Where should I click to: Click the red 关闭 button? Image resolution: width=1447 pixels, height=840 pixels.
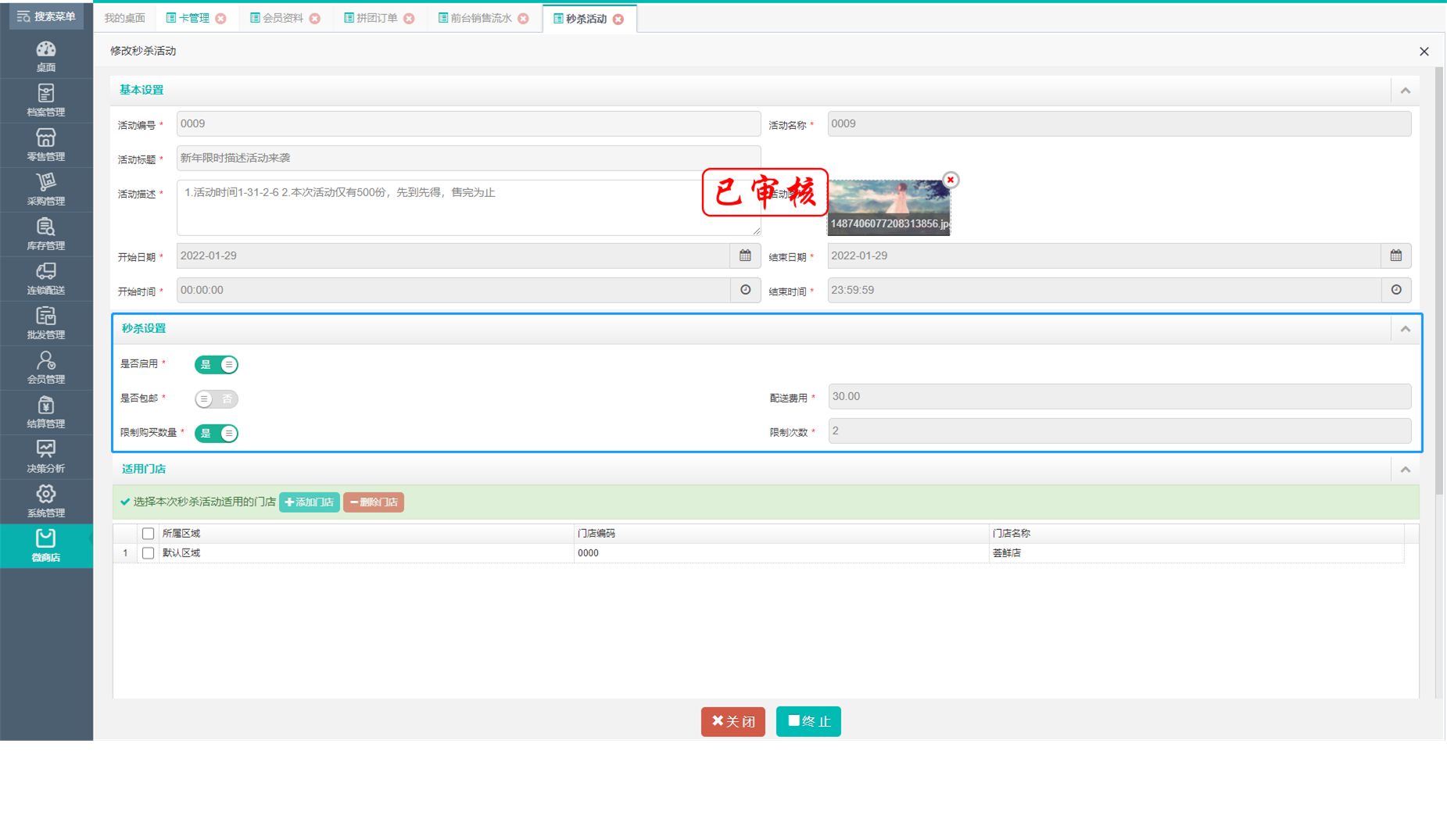(x=733, y=721)
